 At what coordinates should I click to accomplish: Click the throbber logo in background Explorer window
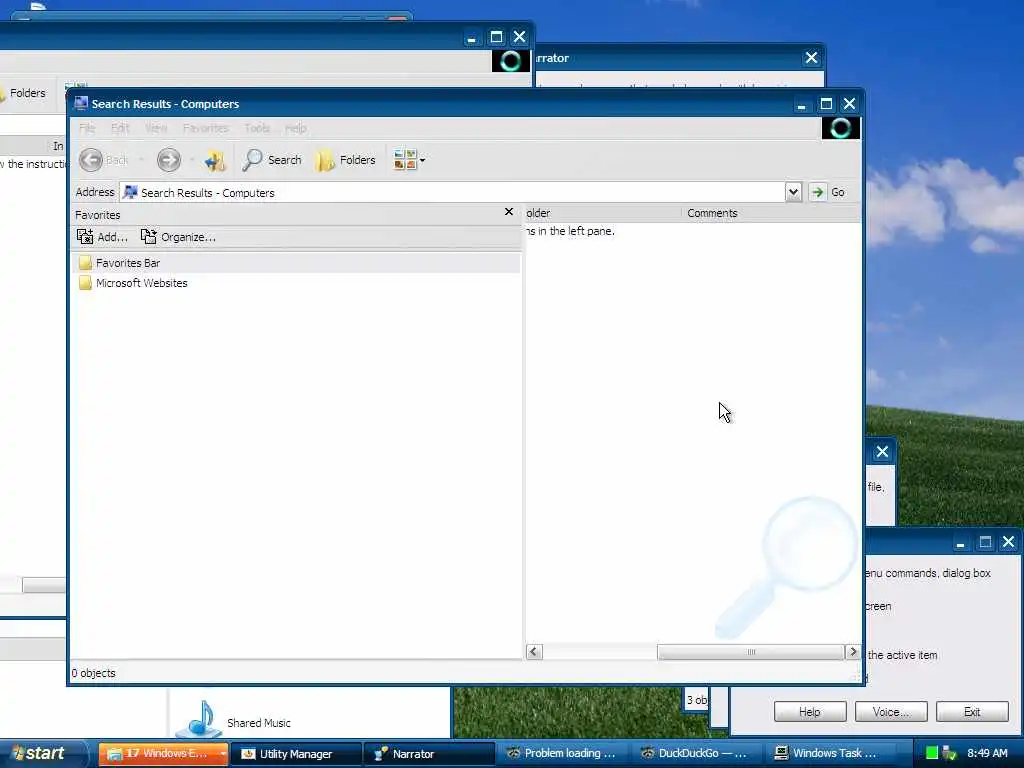tap(510, 61)
